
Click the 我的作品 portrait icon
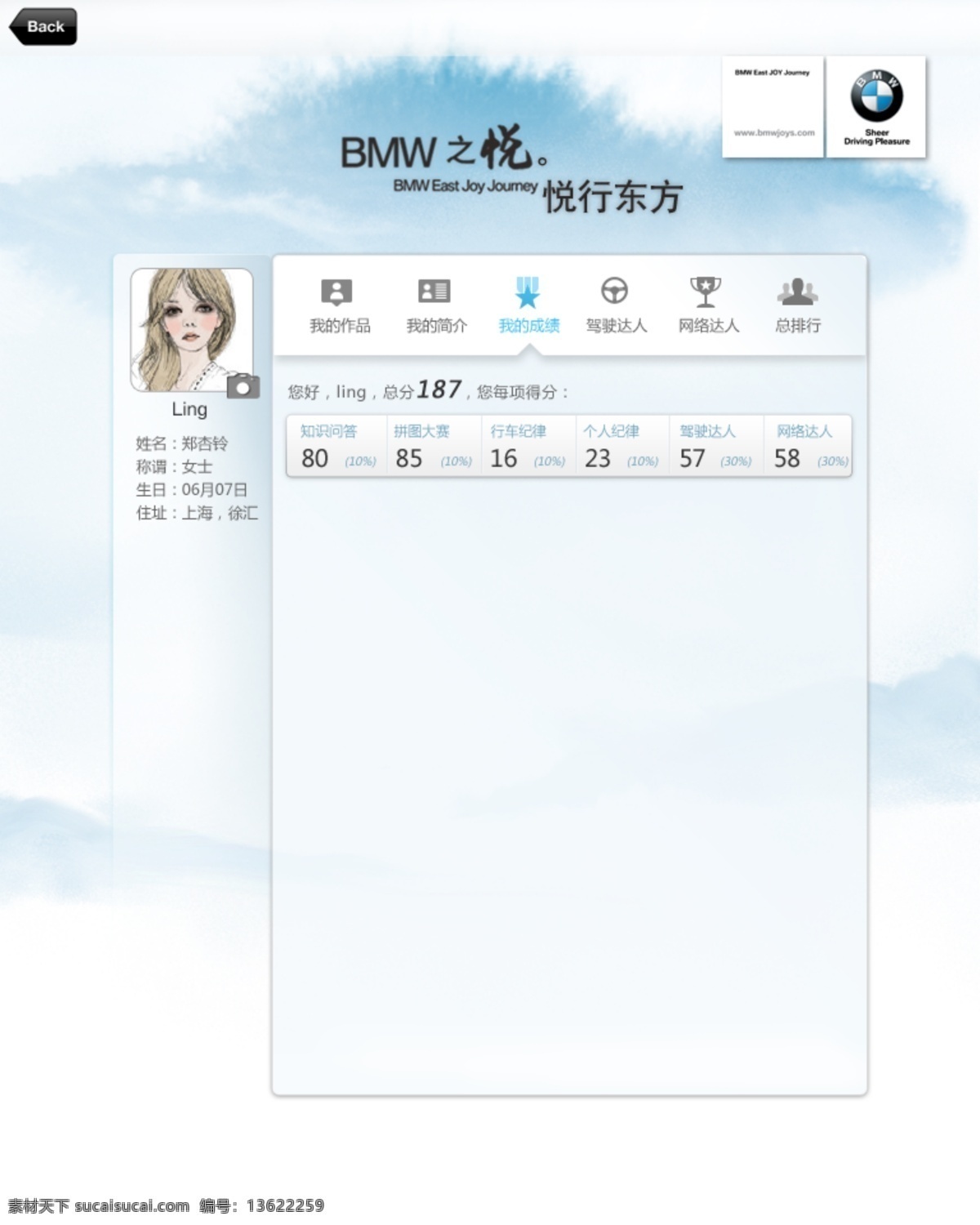pyautogui.click(x=336, y=292)
